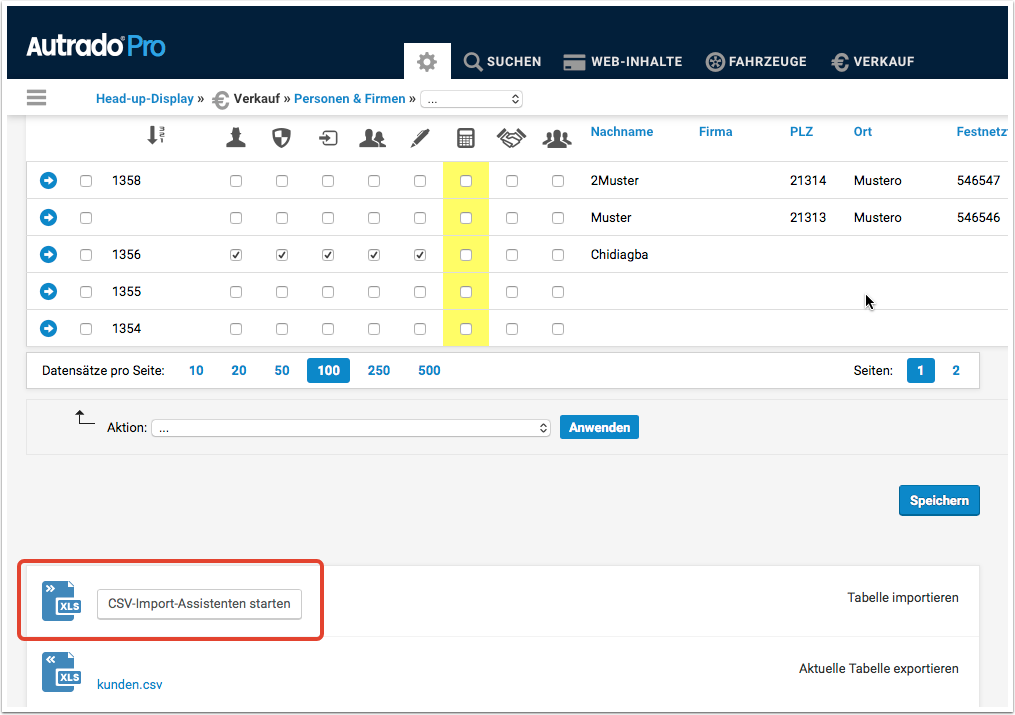Open the breadcrumb dropdown after Personen & Firmen

(x=471, y=99)
